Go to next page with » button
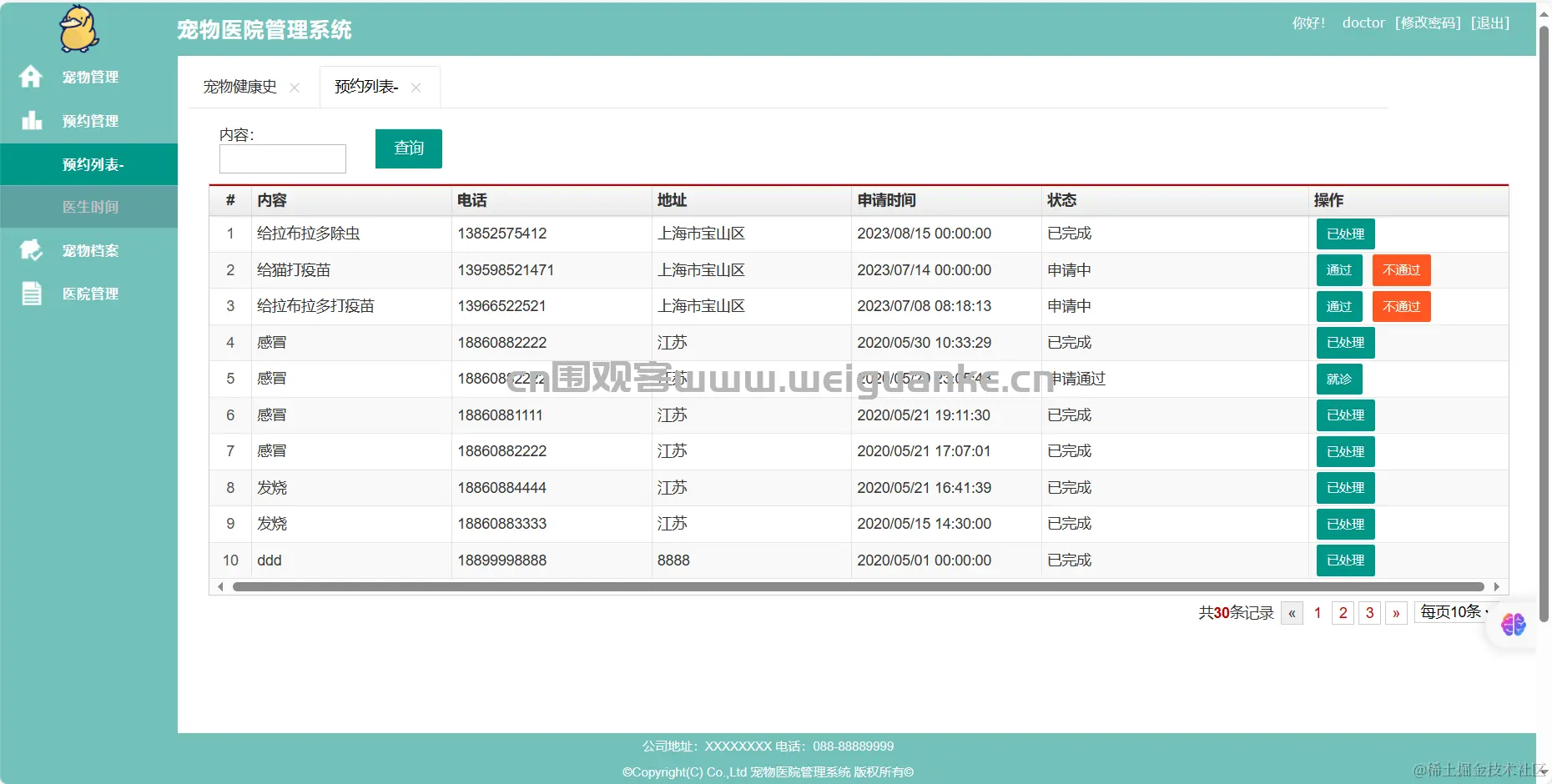This screenshot has width=1552, height=784. point(1396,613)
